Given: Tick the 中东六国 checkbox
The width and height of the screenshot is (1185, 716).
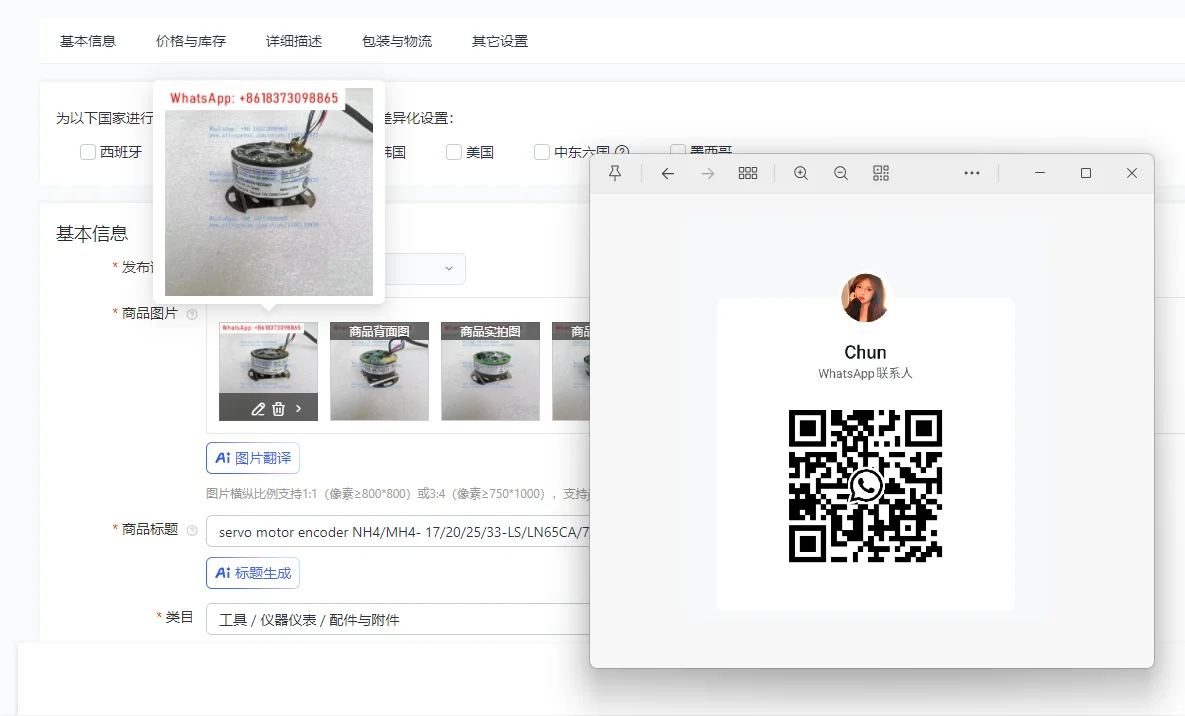Looking at the screenshot, I should (x=541, y=152).
